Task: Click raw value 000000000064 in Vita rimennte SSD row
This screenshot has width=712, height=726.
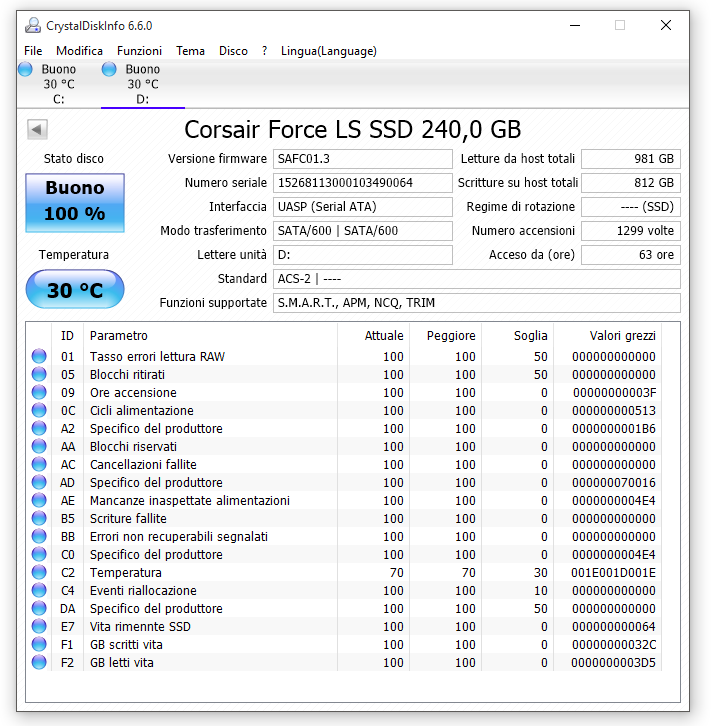Action: click(614, 627)
